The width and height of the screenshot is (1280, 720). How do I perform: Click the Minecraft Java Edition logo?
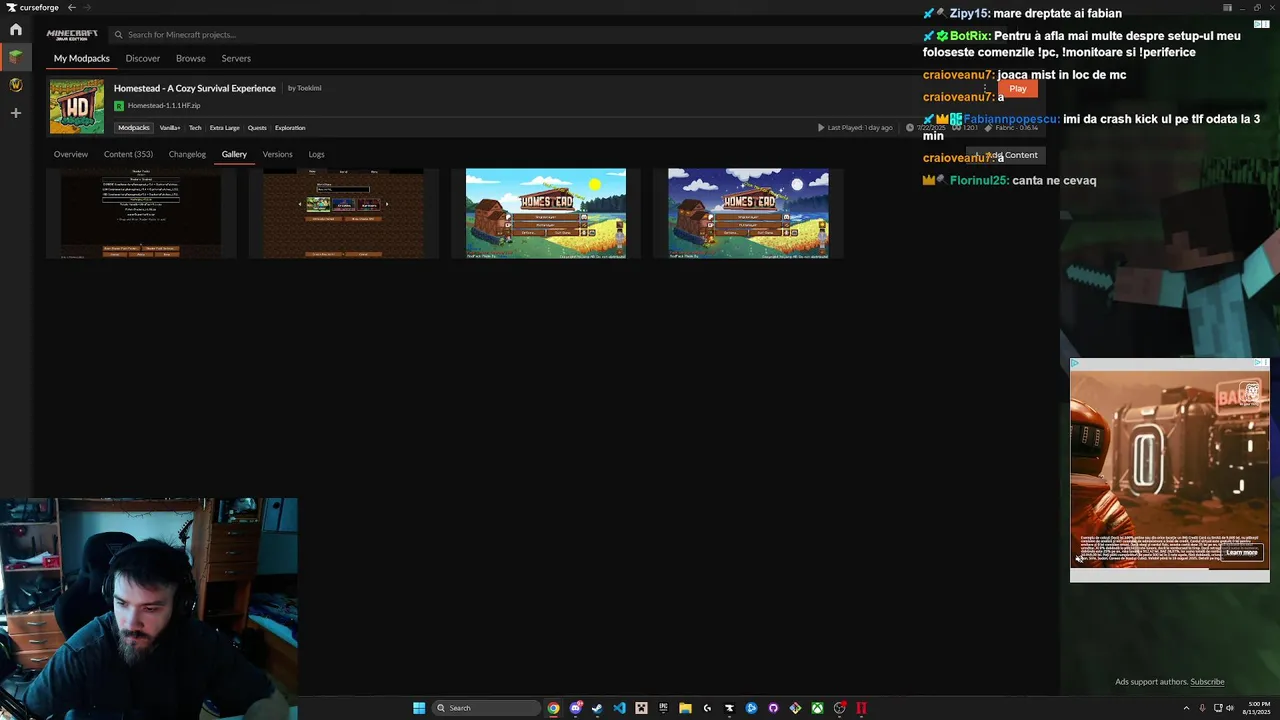[x=72, y=35]
